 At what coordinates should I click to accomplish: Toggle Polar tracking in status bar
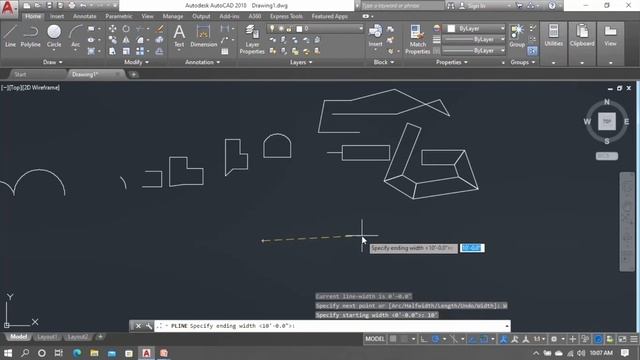436,339
